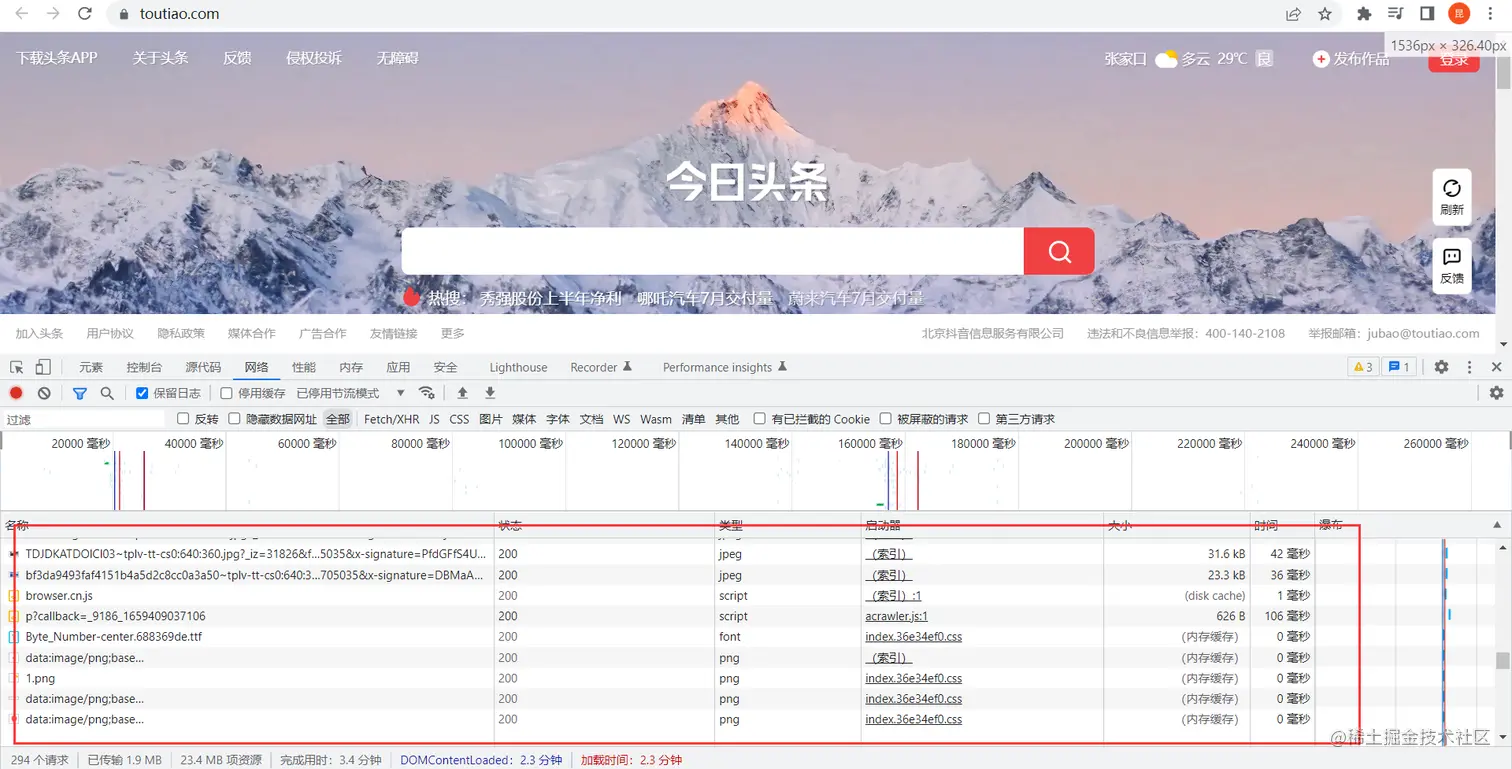Click the 刷新 refresh icon on the page
Viewport: 1512px width, 769px height.
click(x=1452, y=196)
